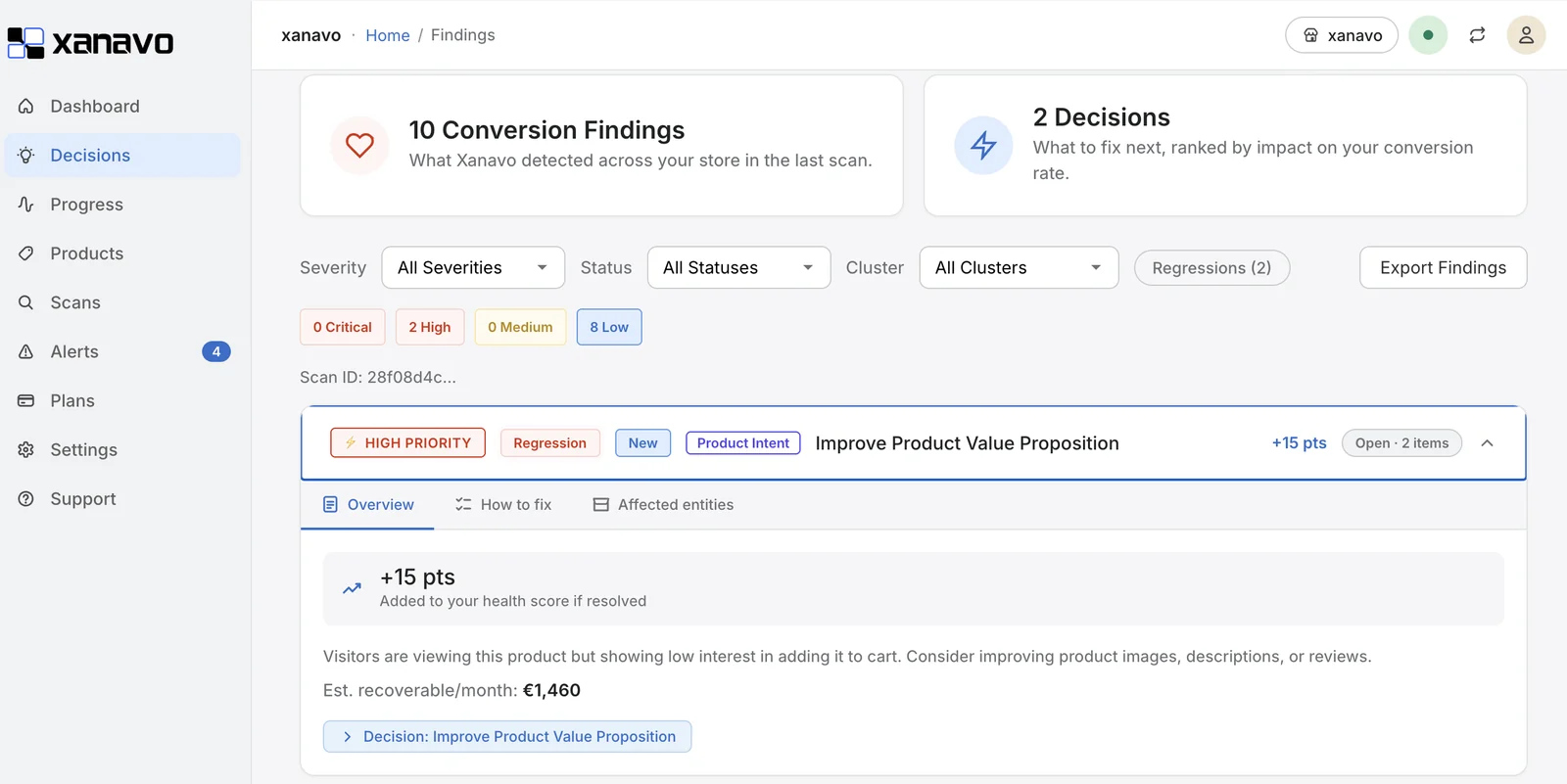Click the lightning bolt icon on Decisions card

click(983, 145)
